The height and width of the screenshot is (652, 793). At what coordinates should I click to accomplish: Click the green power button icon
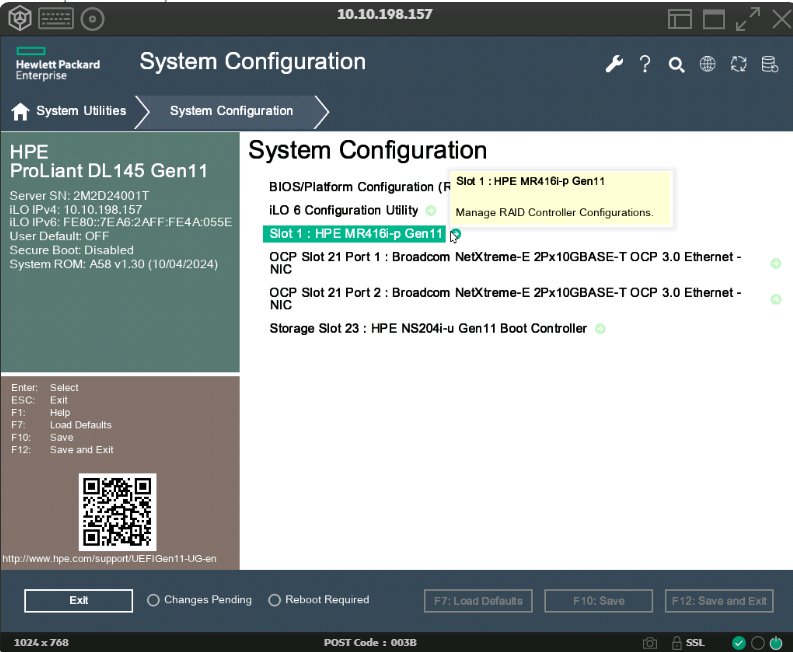[x=776, y=643]
